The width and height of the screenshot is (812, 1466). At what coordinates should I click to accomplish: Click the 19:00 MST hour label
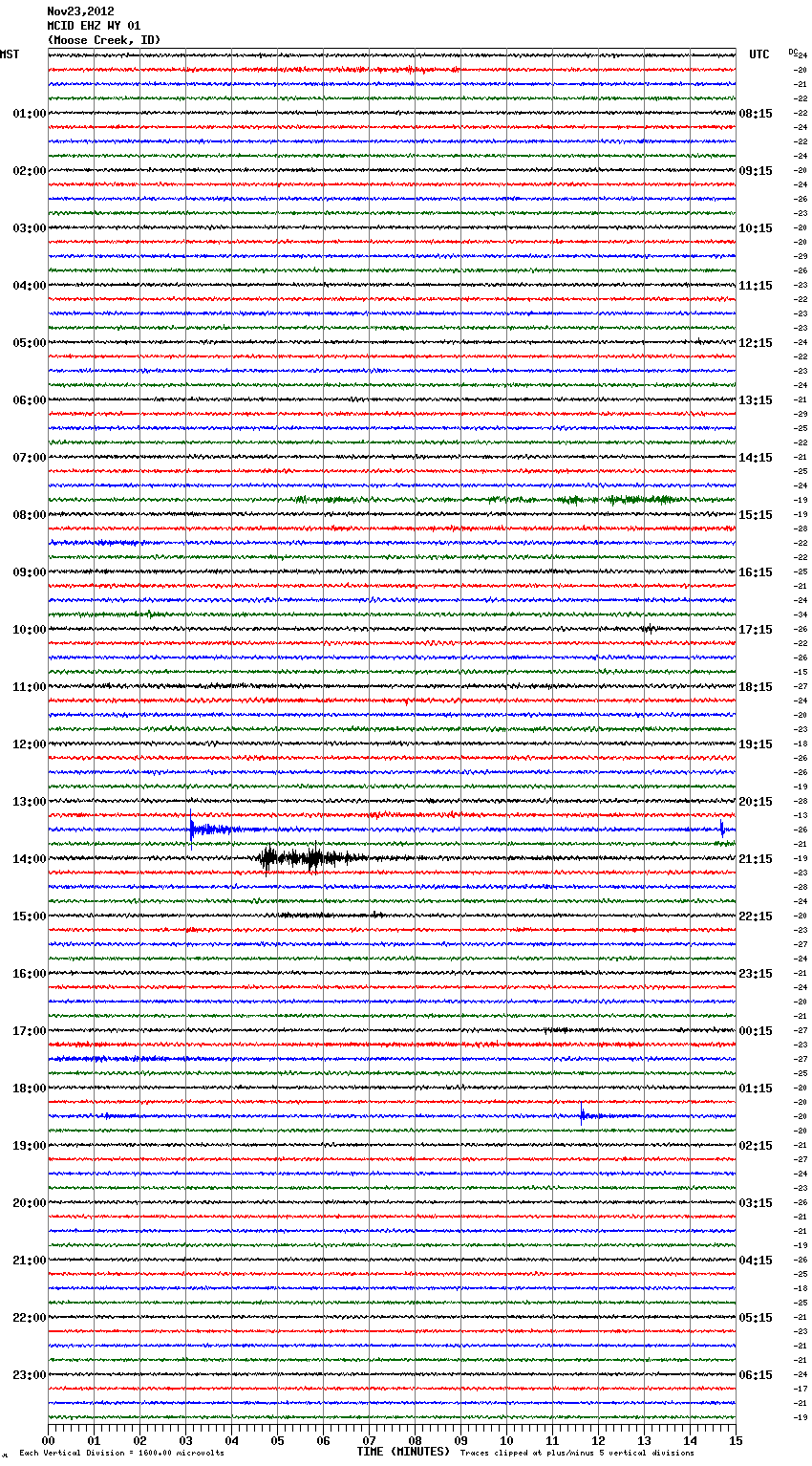(x=30, y=1146)
